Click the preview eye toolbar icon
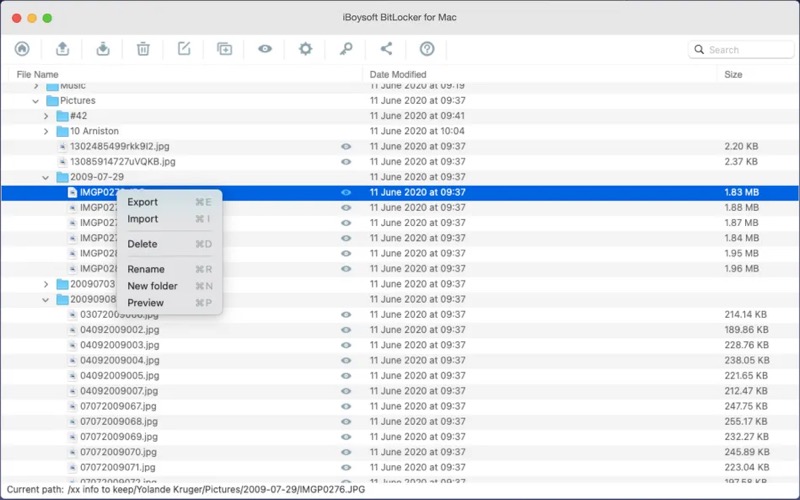 click(x=265, y=49)
